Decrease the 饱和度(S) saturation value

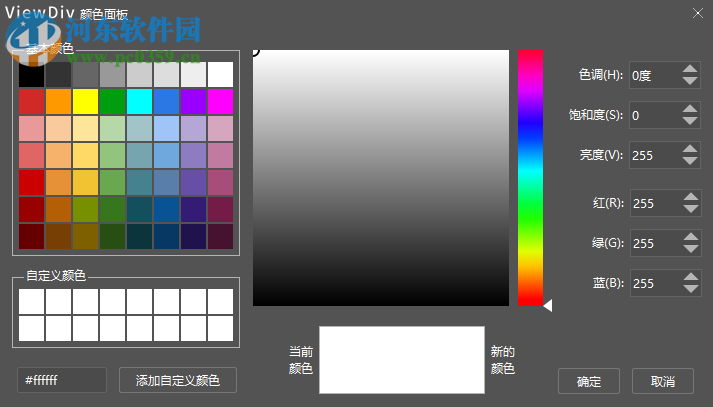tap(690, 121)
